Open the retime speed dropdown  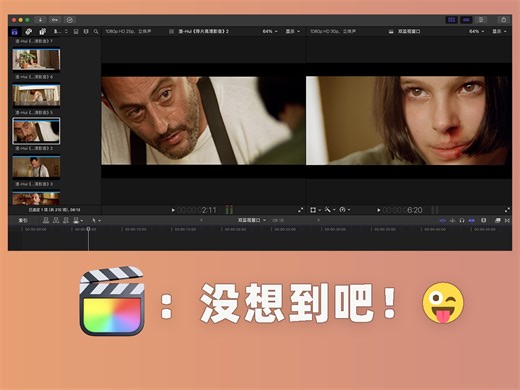coord(344,210)
